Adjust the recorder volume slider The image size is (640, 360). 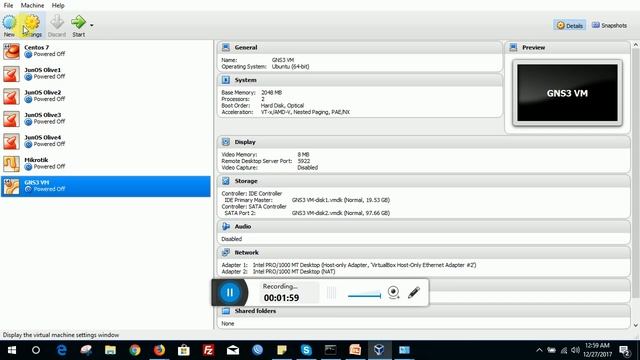pos(364,295)
